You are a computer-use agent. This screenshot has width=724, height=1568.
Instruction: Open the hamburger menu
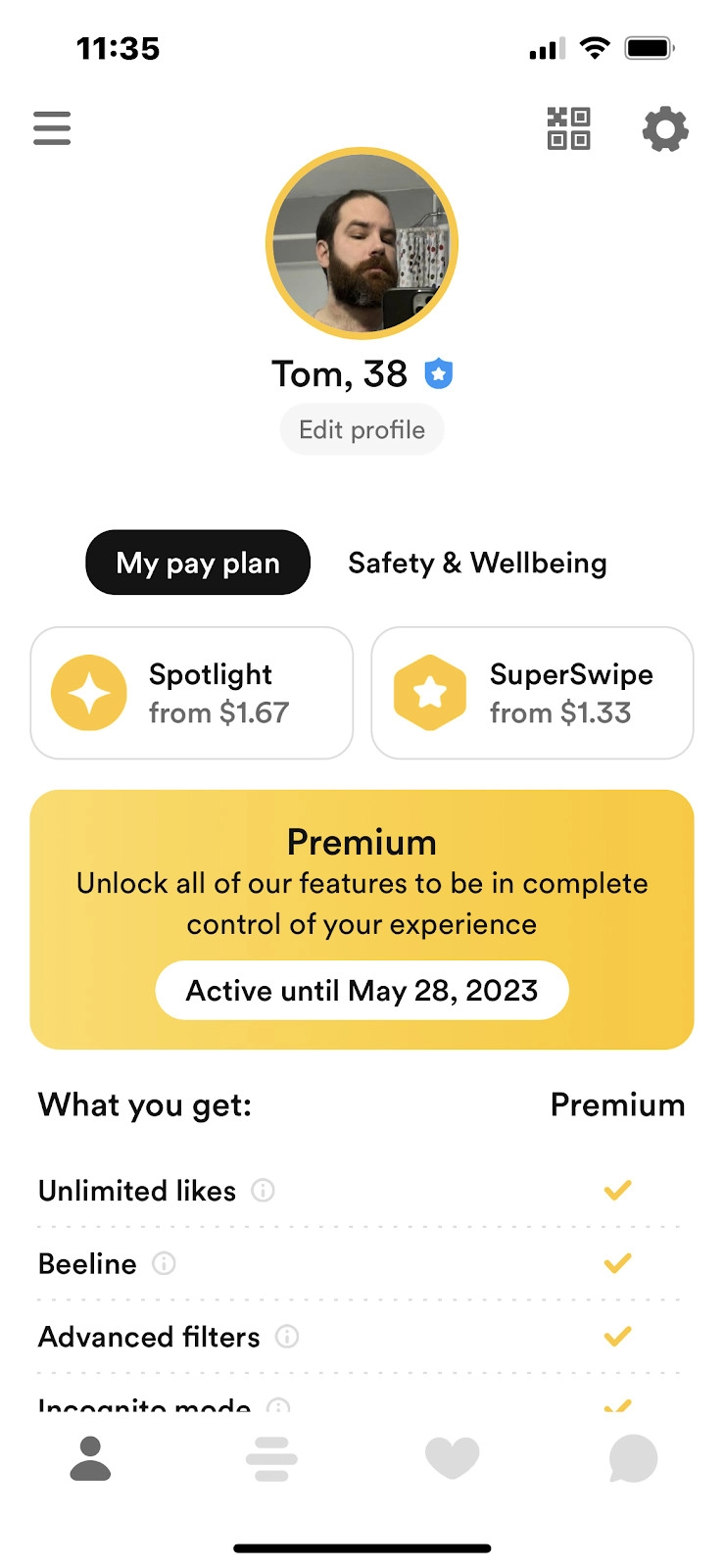[52, 128]
